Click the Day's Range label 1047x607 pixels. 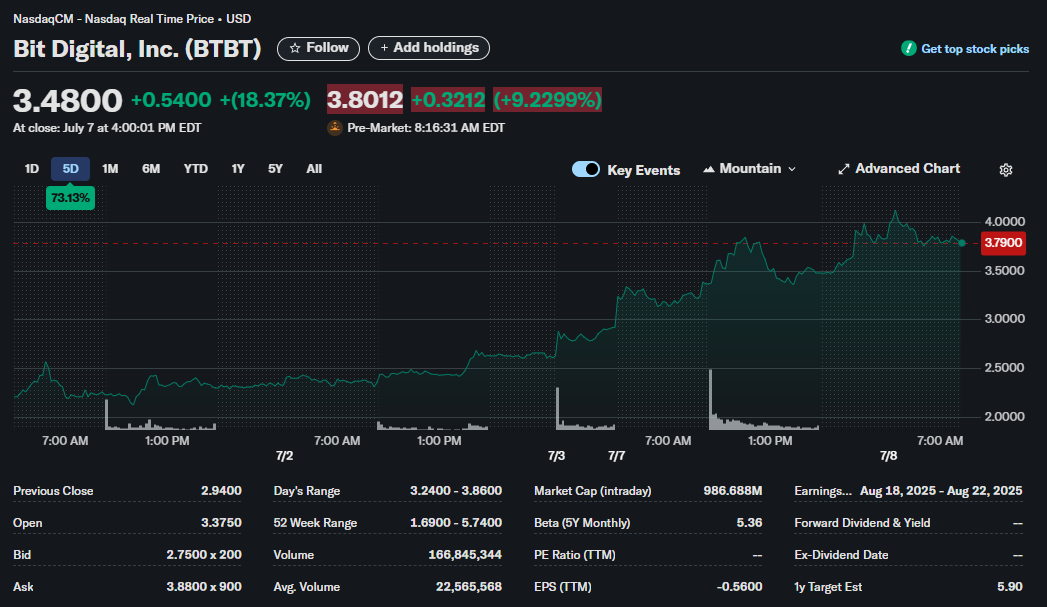click(306, 491)
